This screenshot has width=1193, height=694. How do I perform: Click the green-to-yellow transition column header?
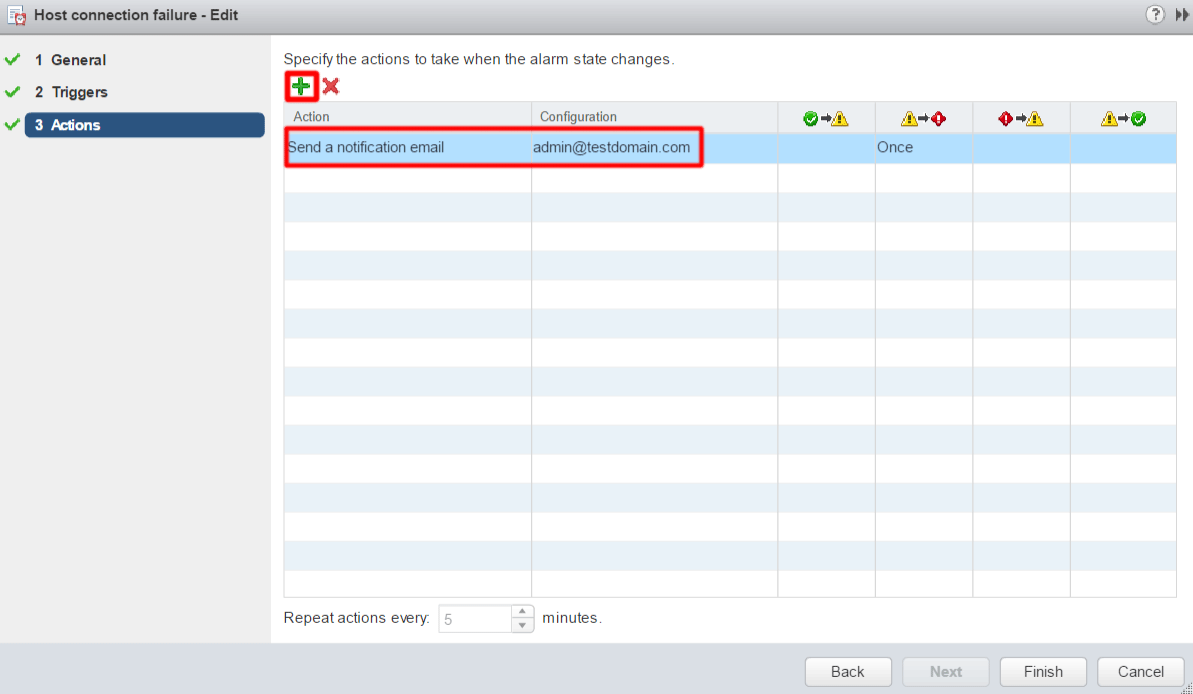coord(826,118)
